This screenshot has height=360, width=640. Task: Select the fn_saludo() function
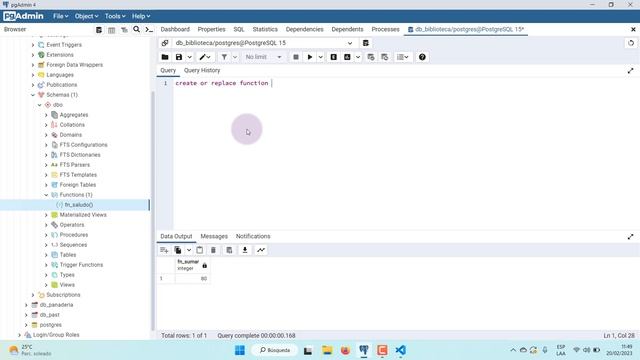[79, 204]
